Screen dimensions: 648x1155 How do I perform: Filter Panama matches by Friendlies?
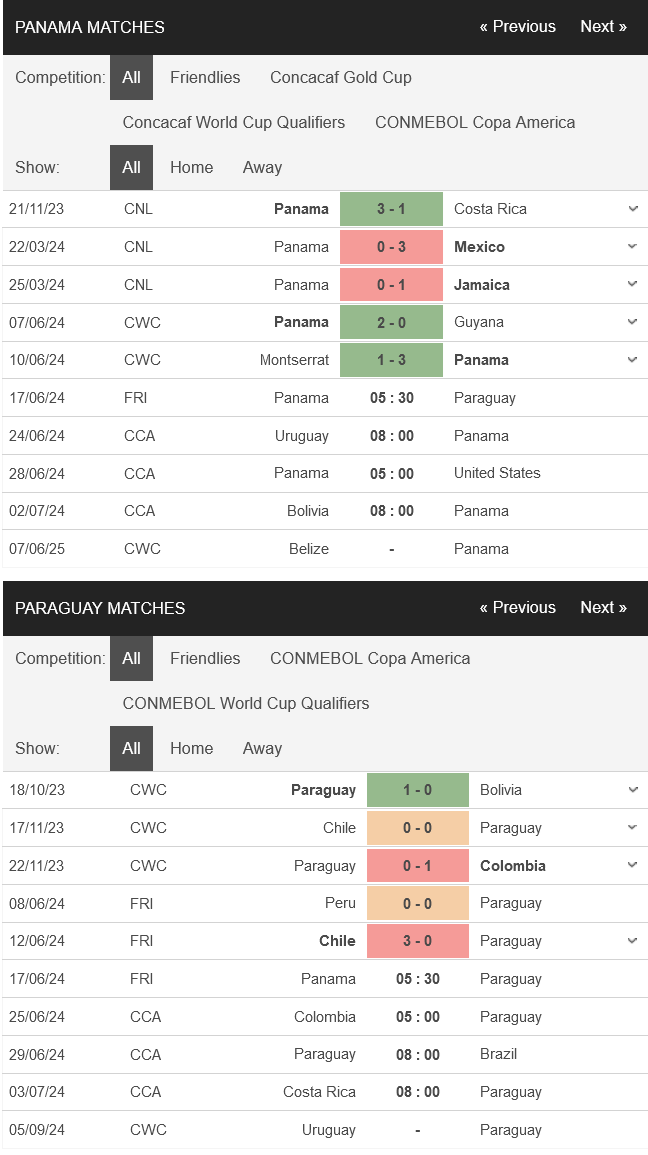click(x=205, y=77)
